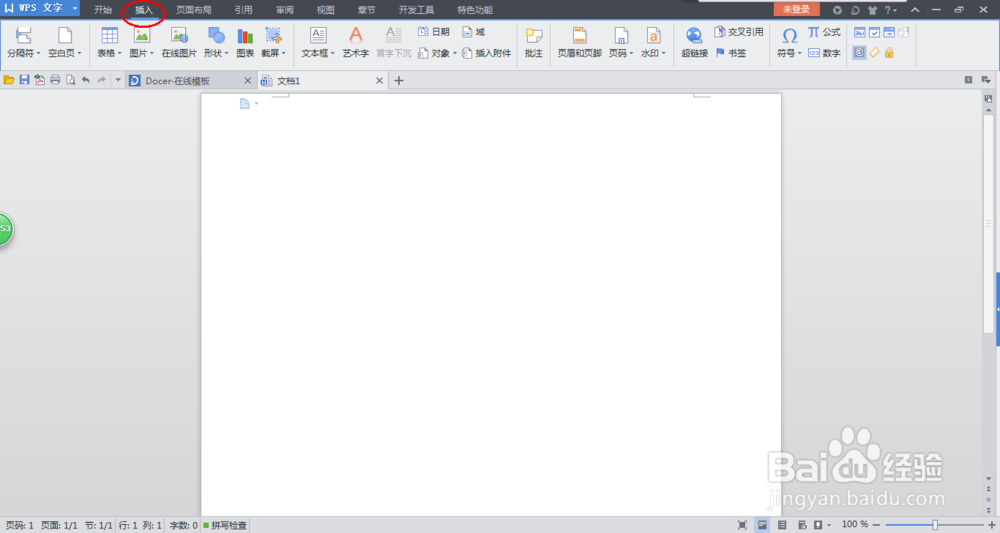Insert a chart with 图表
The width and height of the screenshot is (1000, 533).
pyautogui.click(x=246, y=43)
